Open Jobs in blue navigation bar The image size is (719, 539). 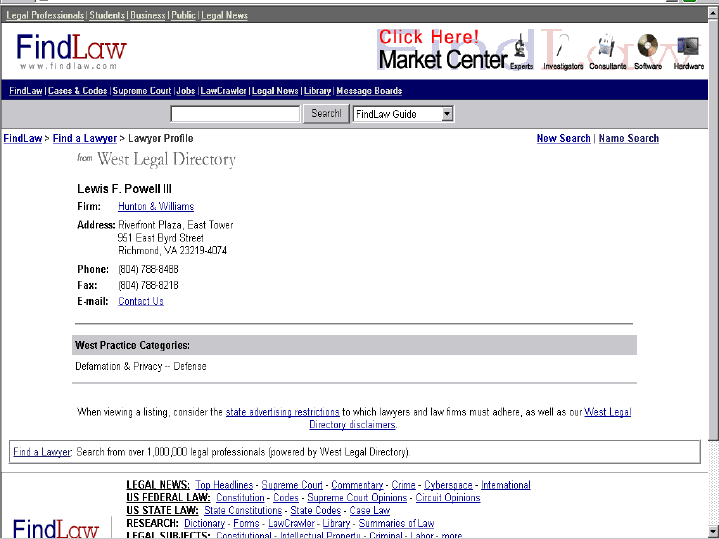pos(186,91)
